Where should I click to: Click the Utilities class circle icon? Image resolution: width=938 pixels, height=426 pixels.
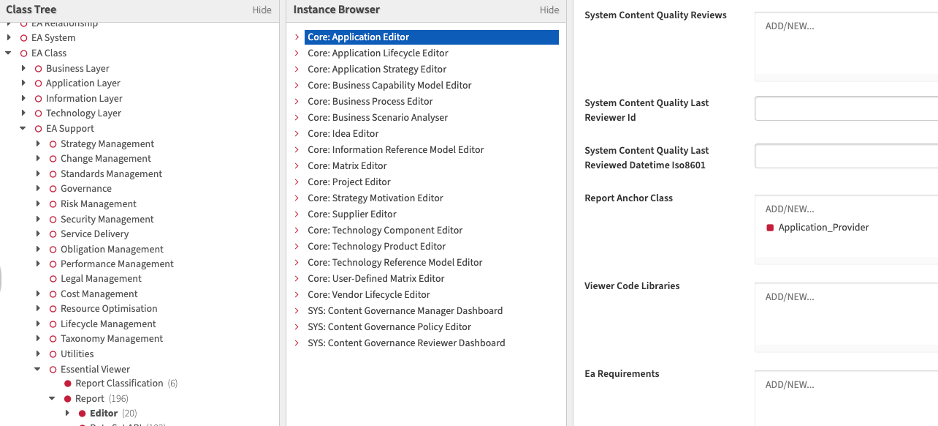pyautogui.click(x=53, y=354)
